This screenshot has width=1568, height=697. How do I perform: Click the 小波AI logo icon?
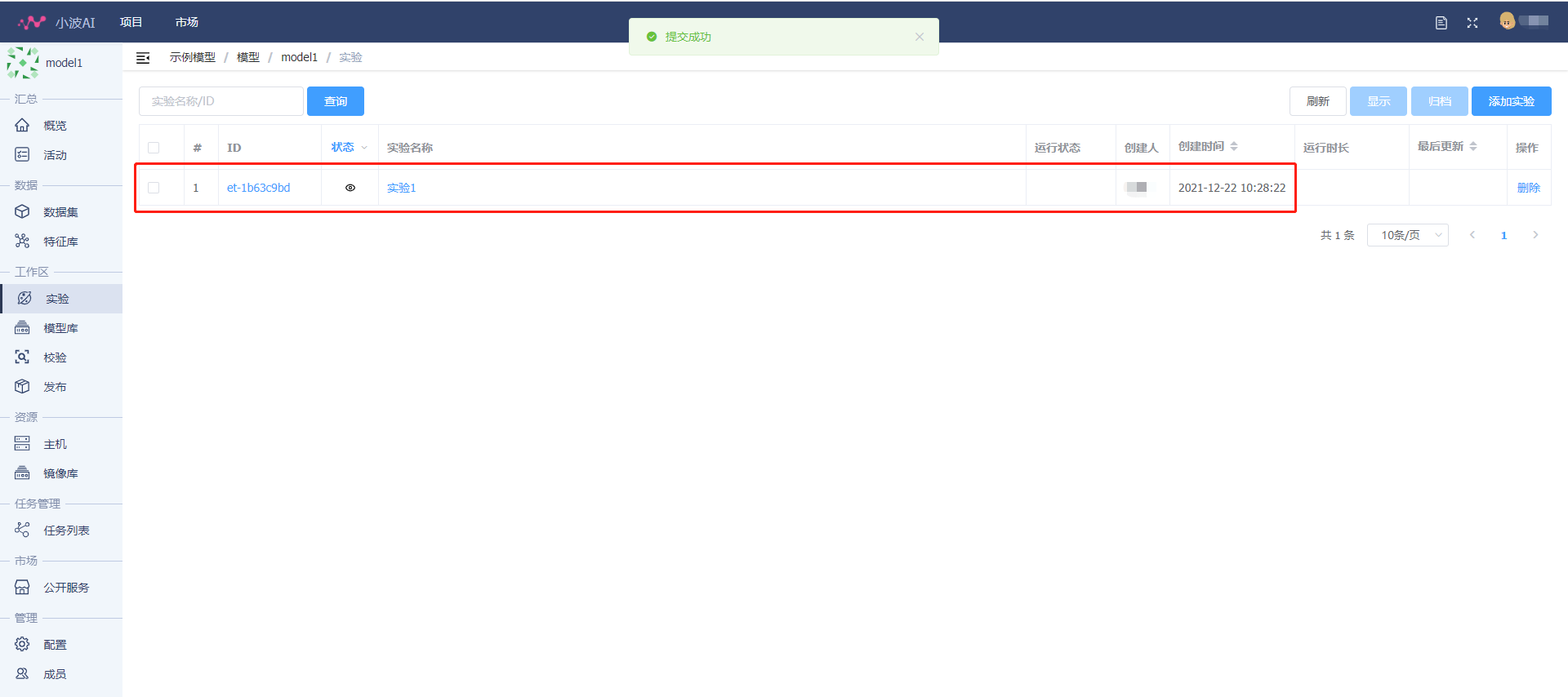click(32, 22)
